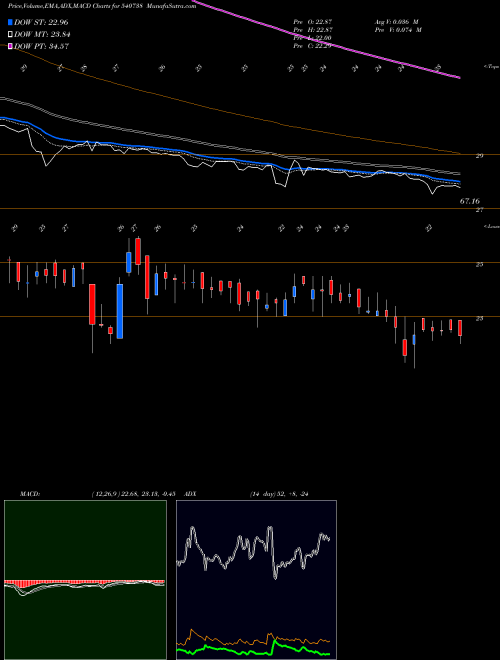Click the MACD (12,26,9) values text
500x660 pixels.
pyautogui.click(x=135, y=494)
